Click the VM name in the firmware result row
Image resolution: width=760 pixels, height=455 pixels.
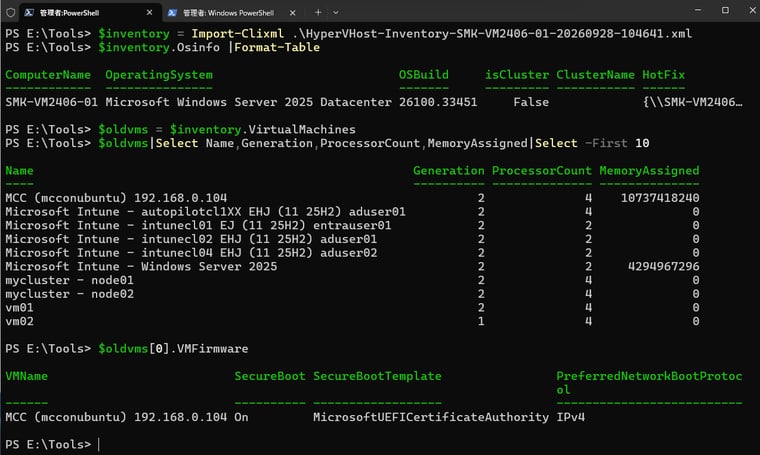tap(116, 417)
